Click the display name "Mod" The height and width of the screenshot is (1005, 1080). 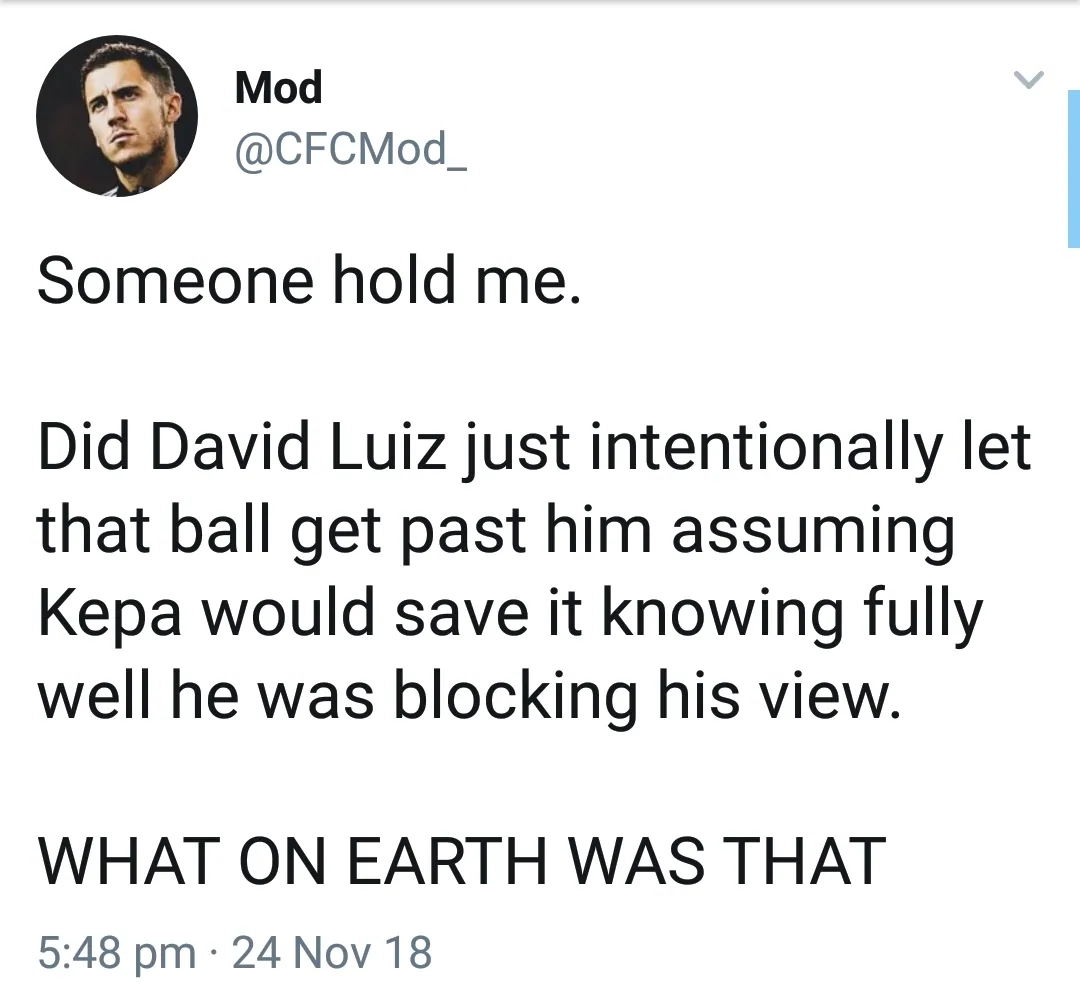(279, 88)
